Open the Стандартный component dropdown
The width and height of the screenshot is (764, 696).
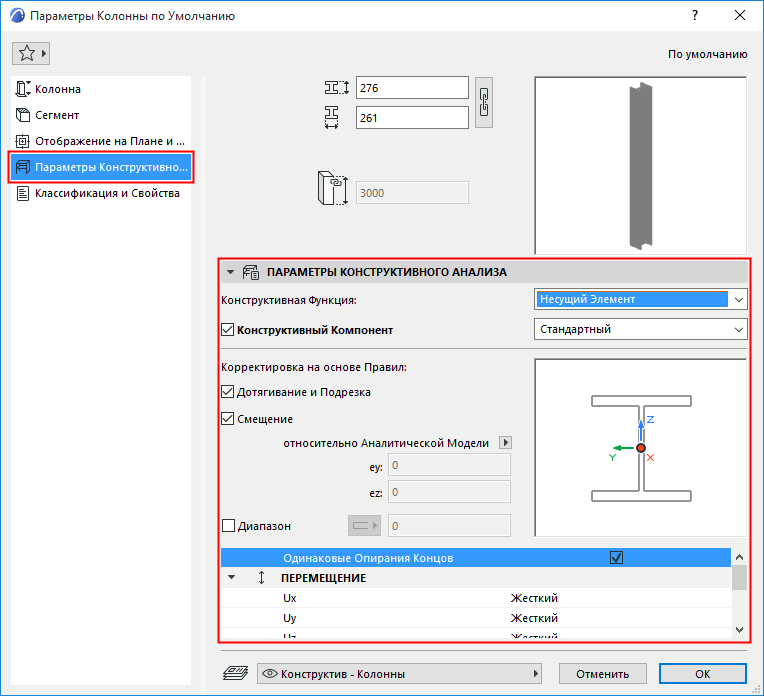point(640,329)
